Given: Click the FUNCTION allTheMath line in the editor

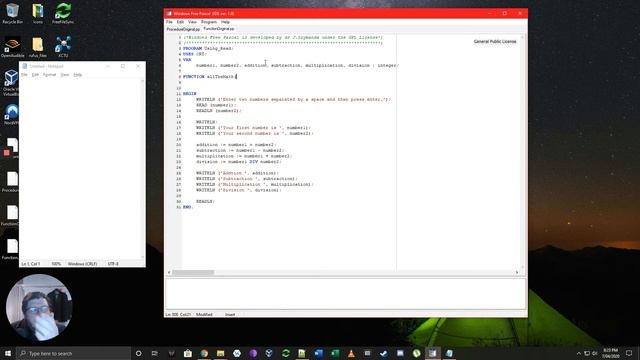Looking at the screenshot, I should (x=210, y=77).
